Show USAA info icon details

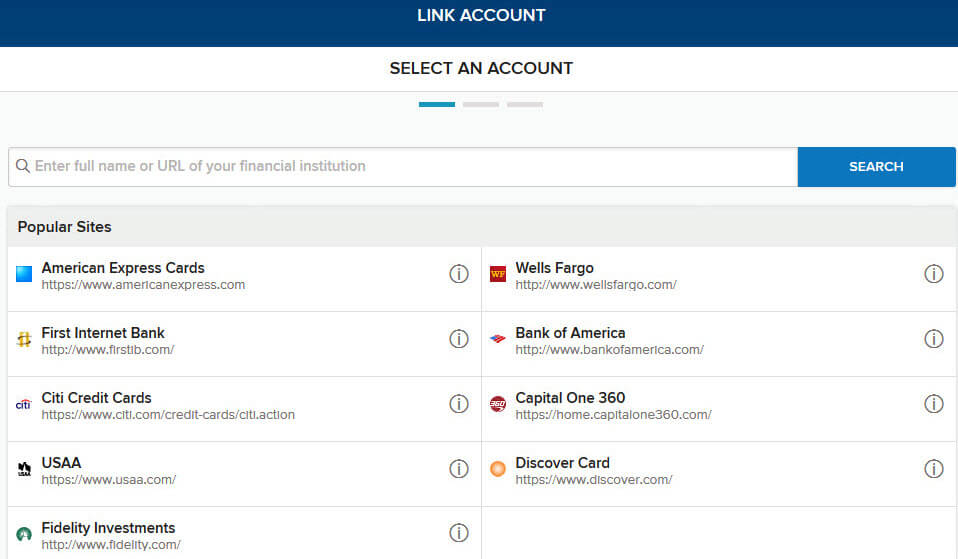coord(459,469)
